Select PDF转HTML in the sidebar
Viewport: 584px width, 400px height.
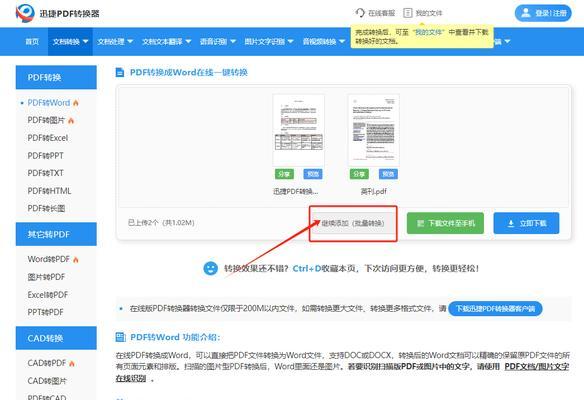49,191
